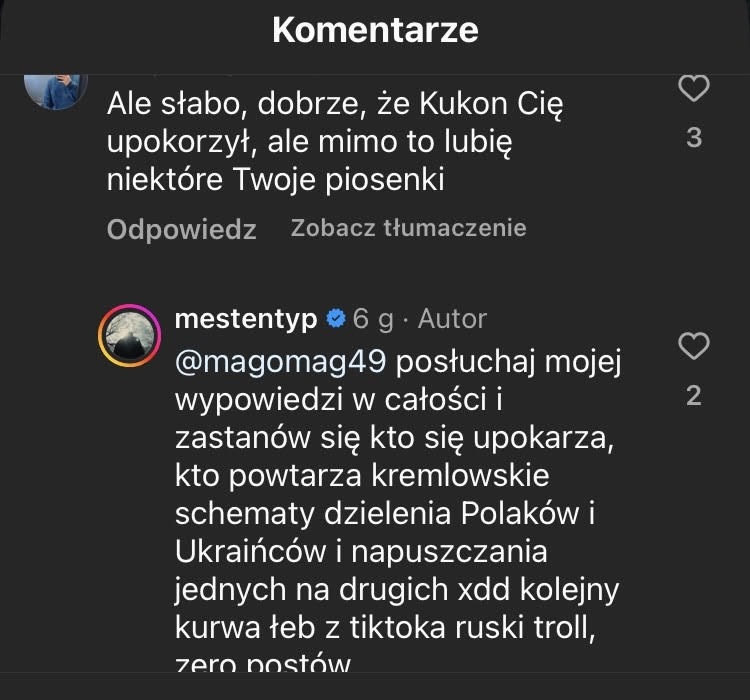Viewport: 750px width, 700px height.
Task: View likes count 3 on first comment
Action: [x=694, y=138]
